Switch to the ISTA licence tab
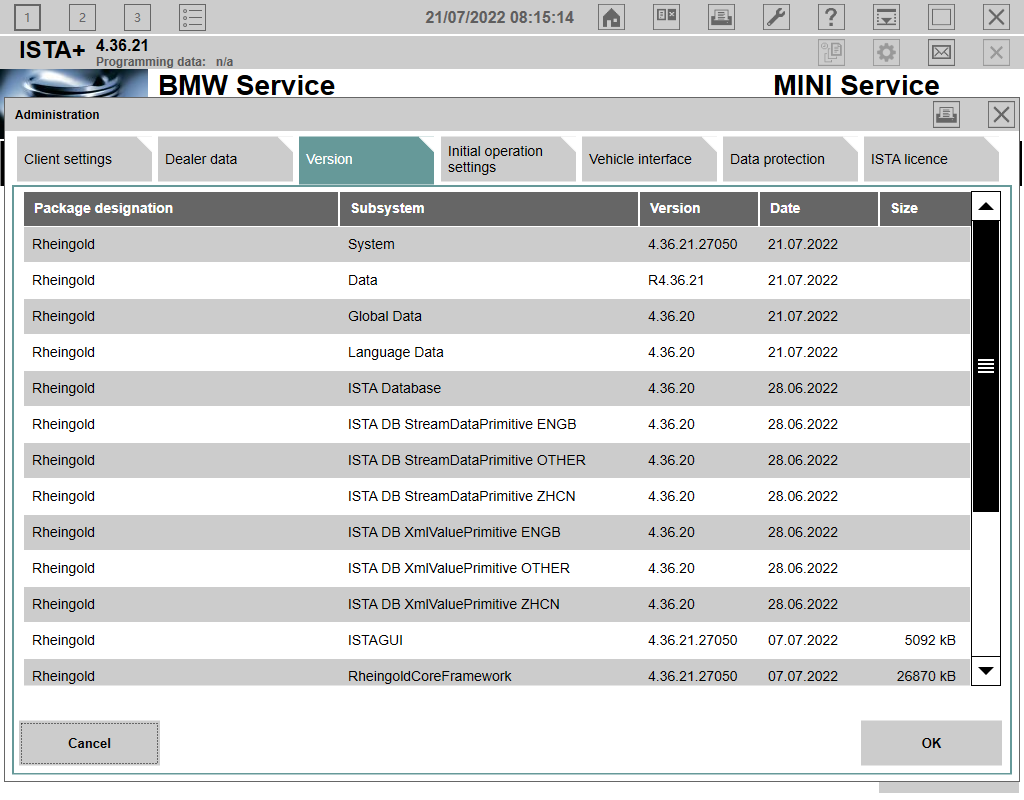 tap(930, 159)
